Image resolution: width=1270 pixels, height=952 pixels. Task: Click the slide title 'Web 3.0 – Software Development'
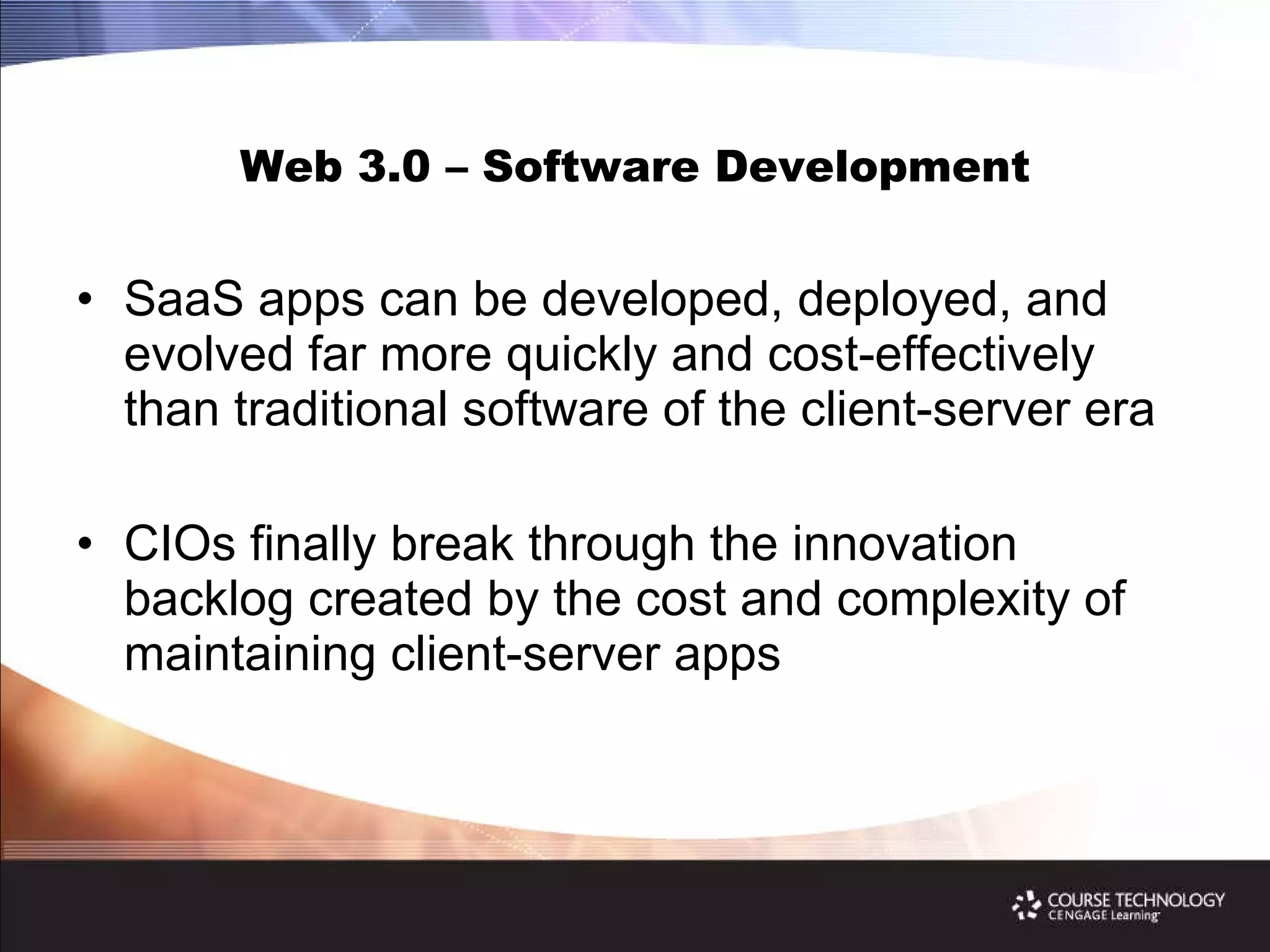click(634, 167)
